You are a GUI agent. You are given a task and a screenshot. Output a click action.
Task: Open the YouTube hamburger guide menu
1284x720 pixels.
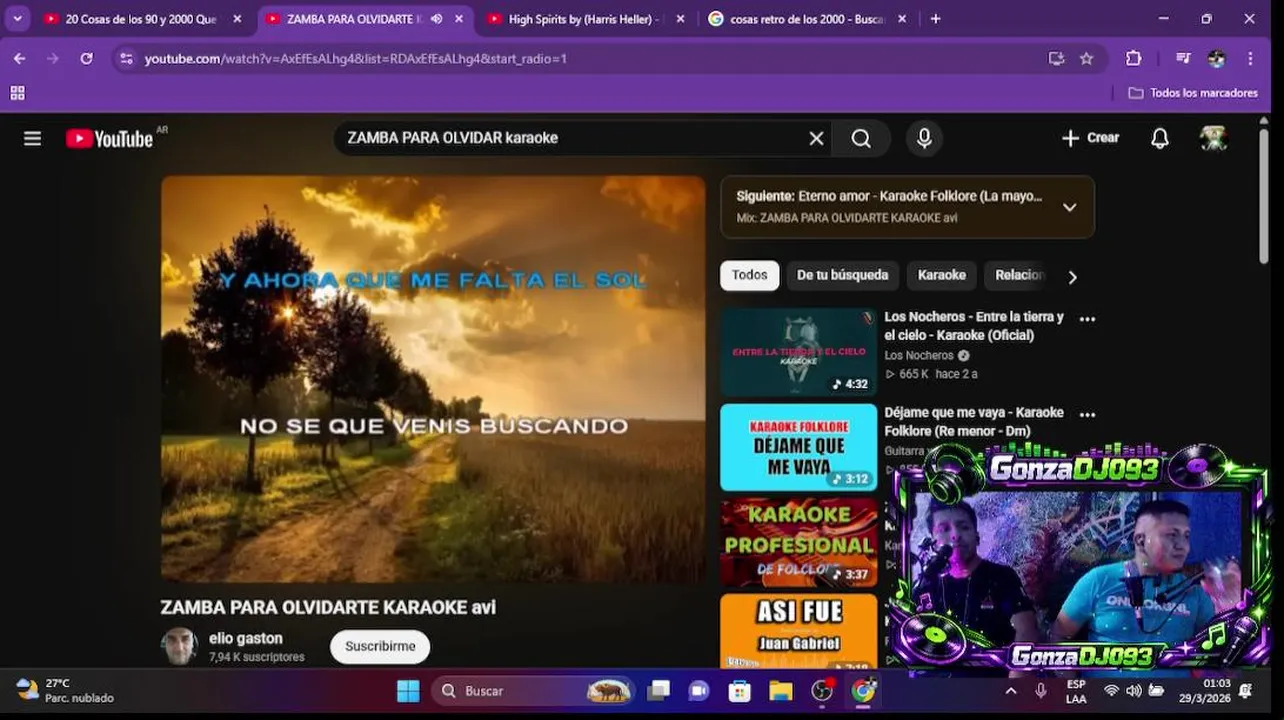point(33,138)
